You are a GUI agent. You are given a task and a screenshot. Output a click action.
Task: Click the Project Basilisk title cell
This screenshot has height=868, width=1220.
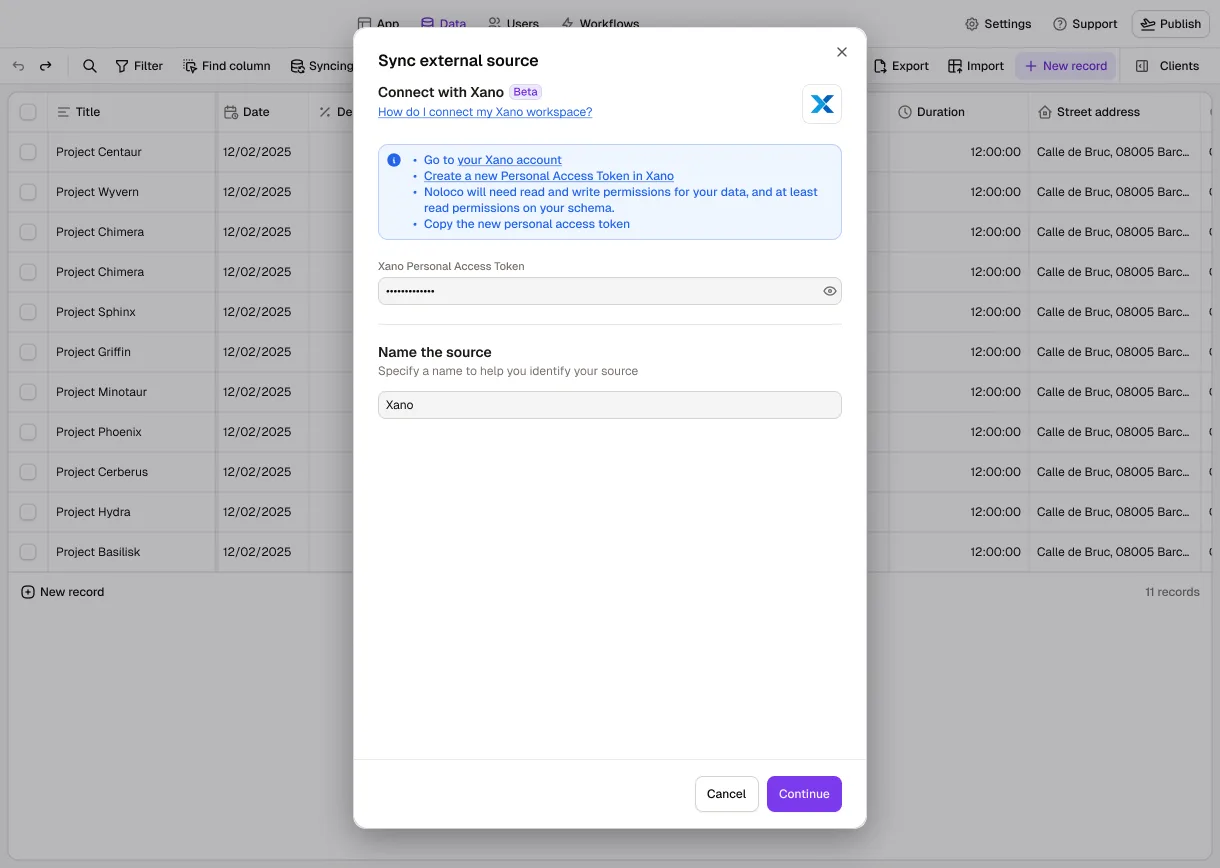(x=131, y=552)
